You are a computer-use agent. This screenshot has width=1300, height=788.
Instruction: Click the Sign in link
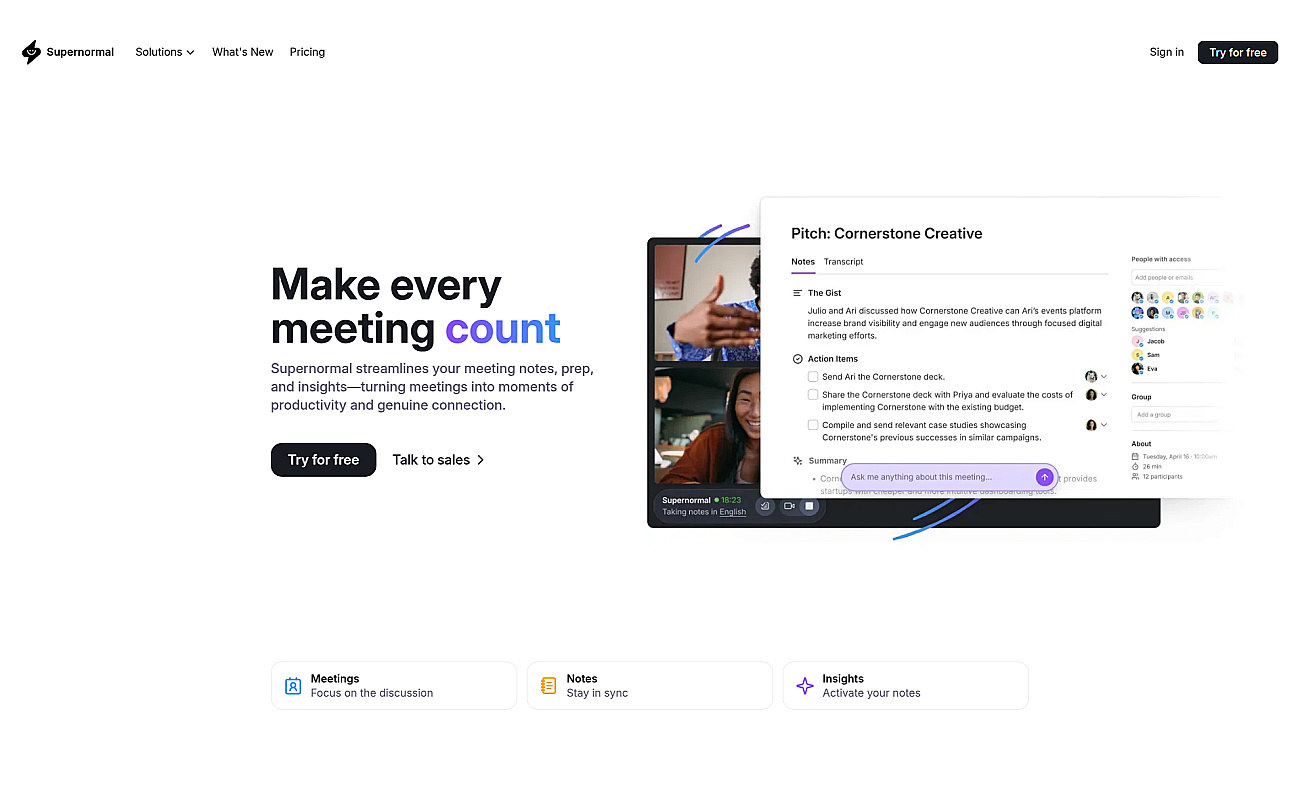(1166, 52)
